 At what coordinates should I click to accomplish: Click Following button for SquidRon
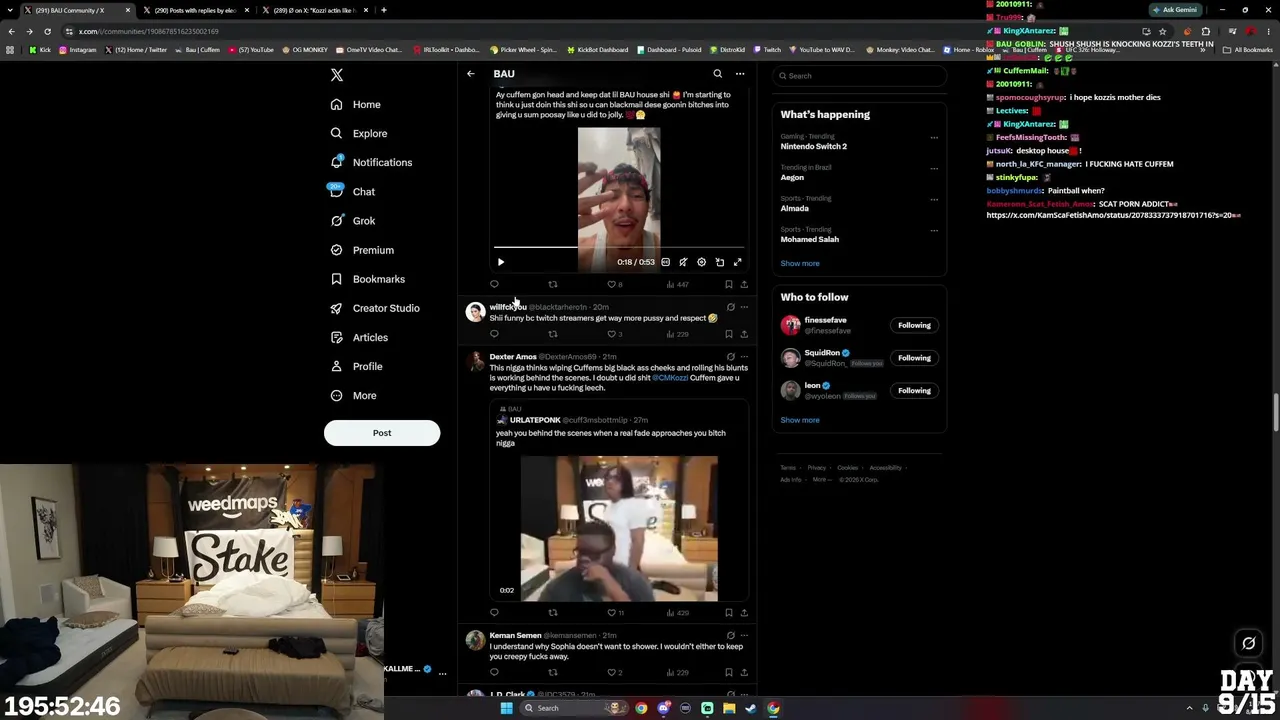tap(914, 358)
